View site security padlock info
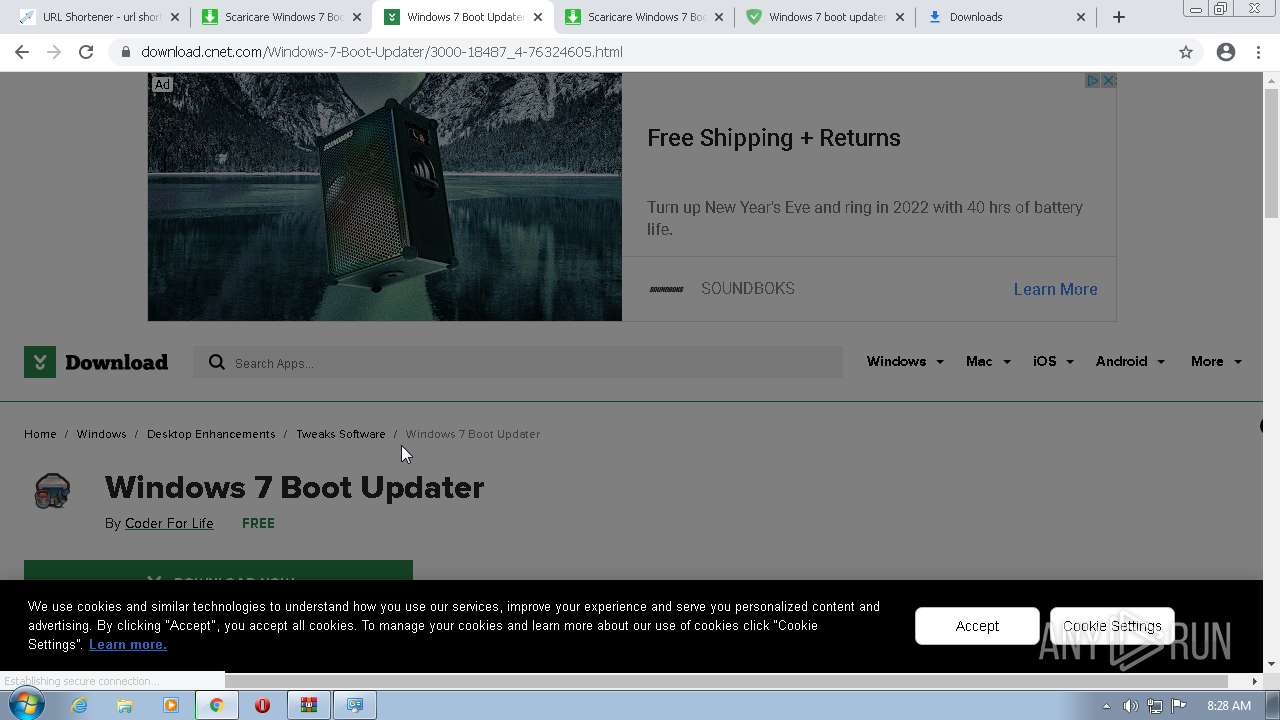The image size is (1280, 720). click(x=125, y=52)
